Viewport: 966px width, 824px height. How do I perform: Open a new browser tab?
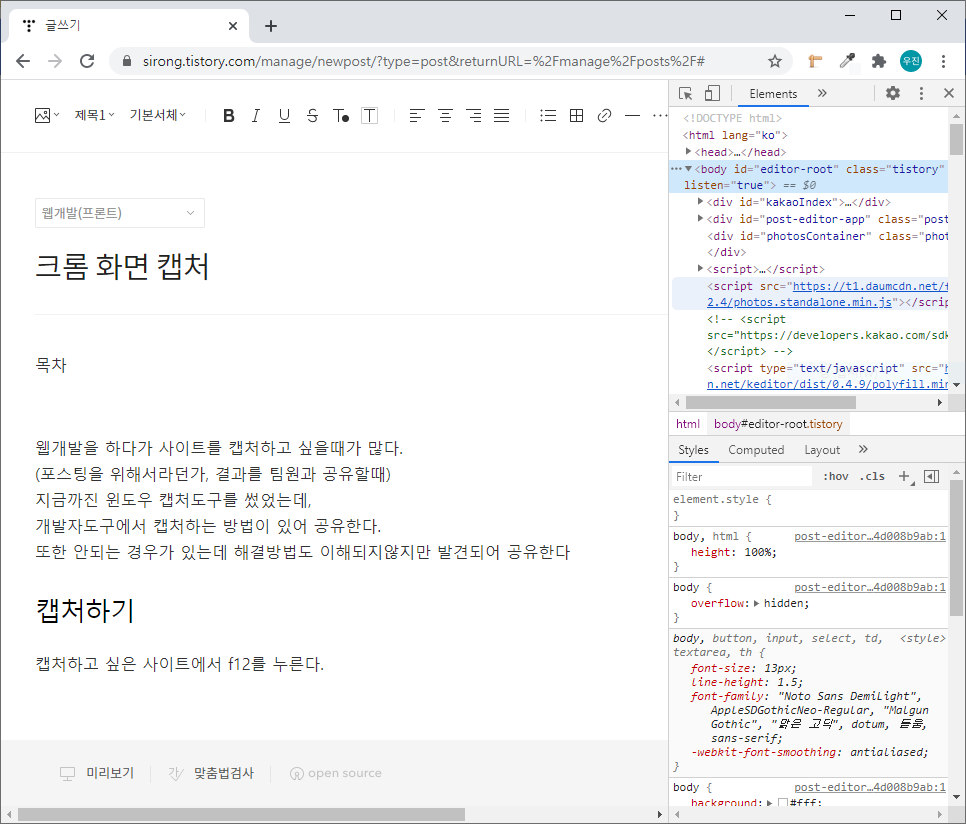pyautogui.click(x=270, y=26)
